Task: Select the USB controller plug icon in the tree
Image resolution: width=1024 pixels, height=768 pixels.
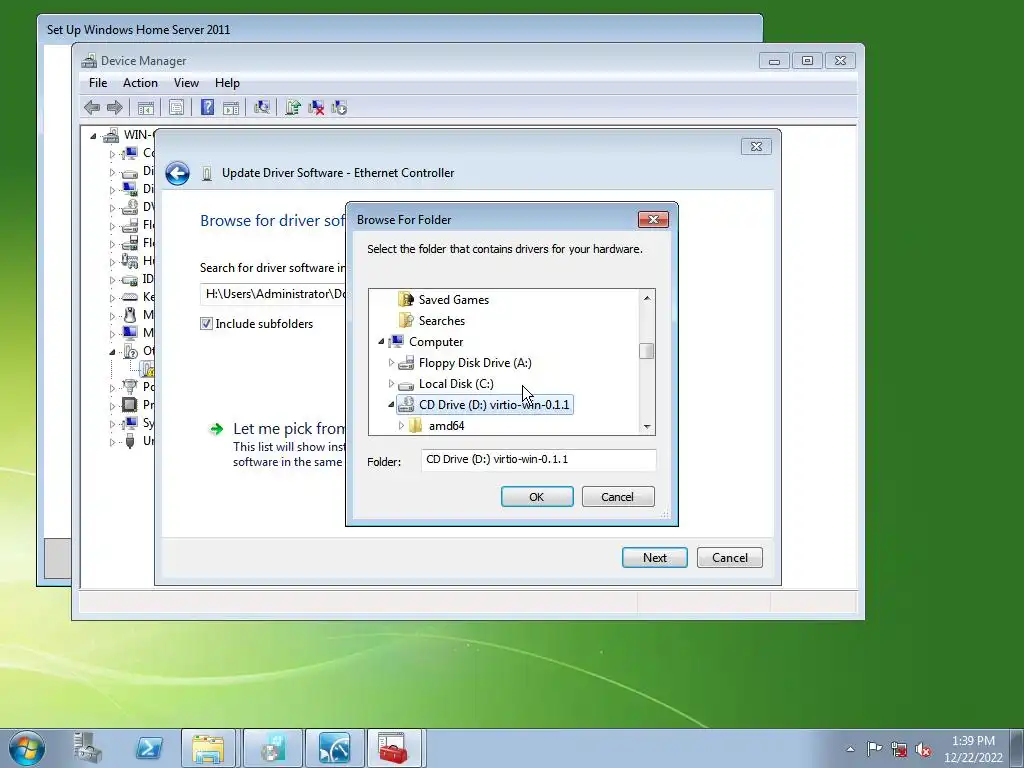Action: point(130,441)
